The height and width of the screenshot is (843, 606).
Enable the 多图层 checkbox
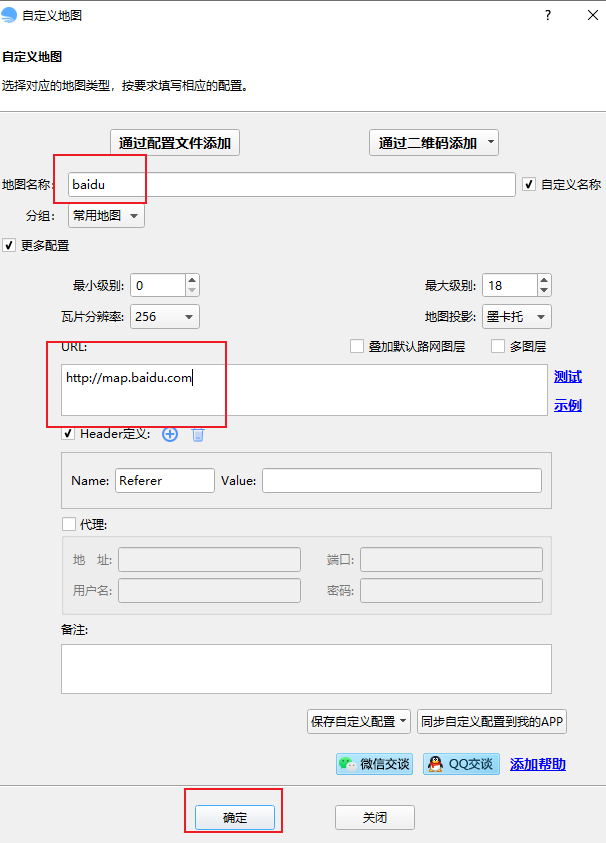tap(498, 346)
